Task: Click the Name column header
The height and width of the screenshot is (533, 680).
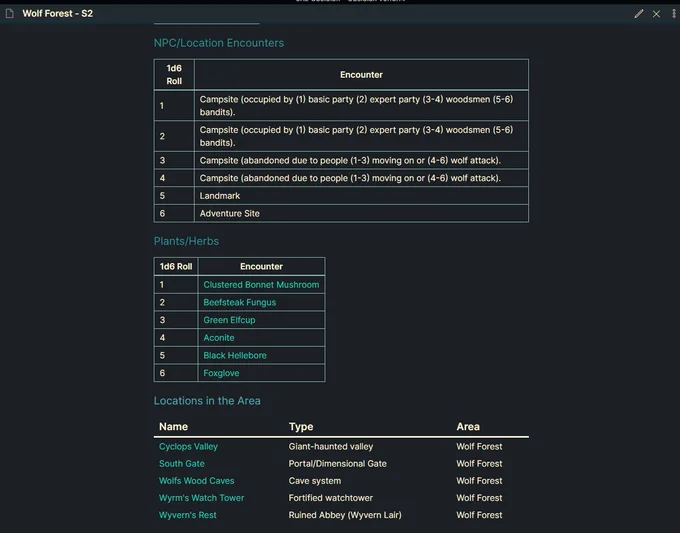Action: pos(173,427)
